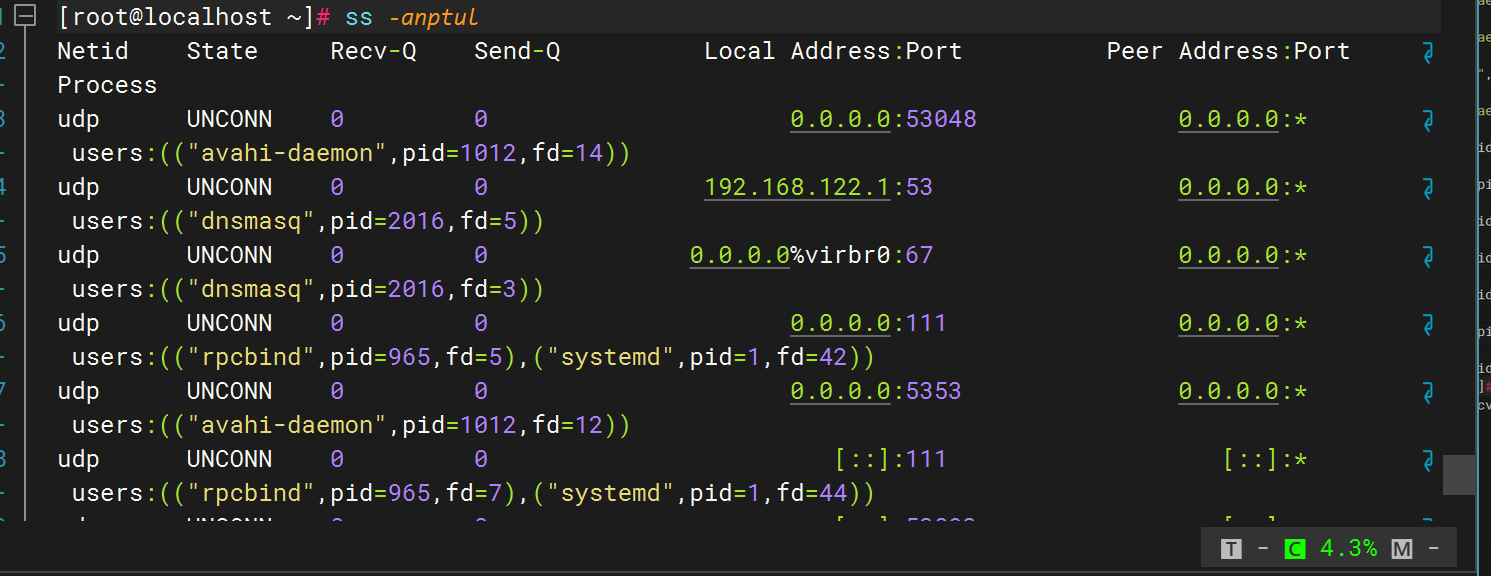Click the underlined 192.168.122.1 address
The height and width of the screenshot is (576, 1491).
tap(797, 187)
